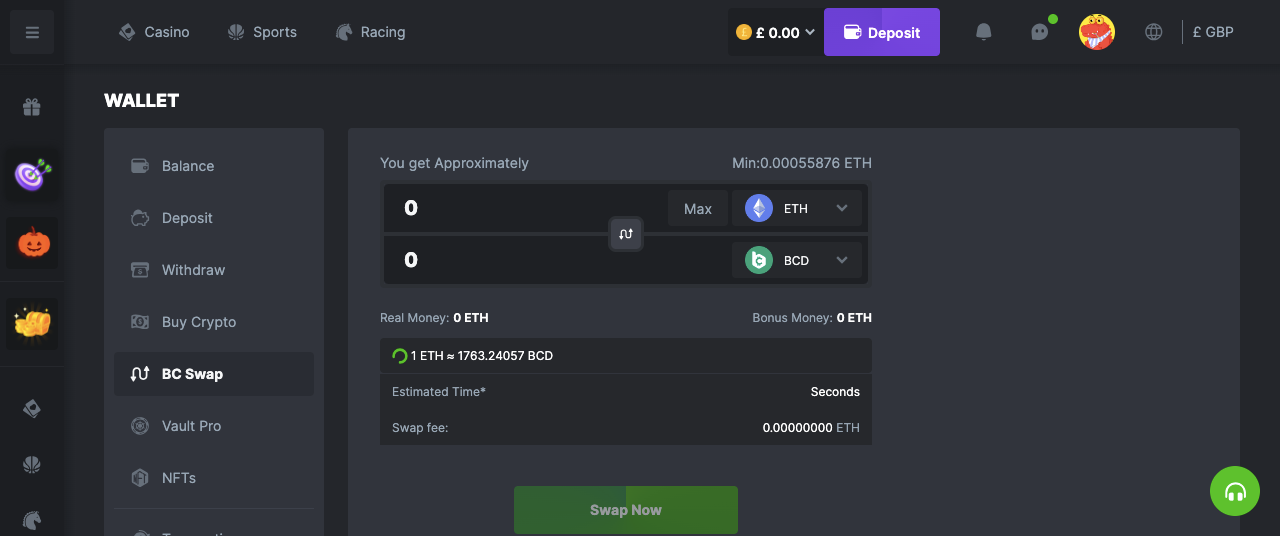Open the £ 0.00 balance dropdown
This screenshot has height=536, width=1280.
(x=775, y=32)
